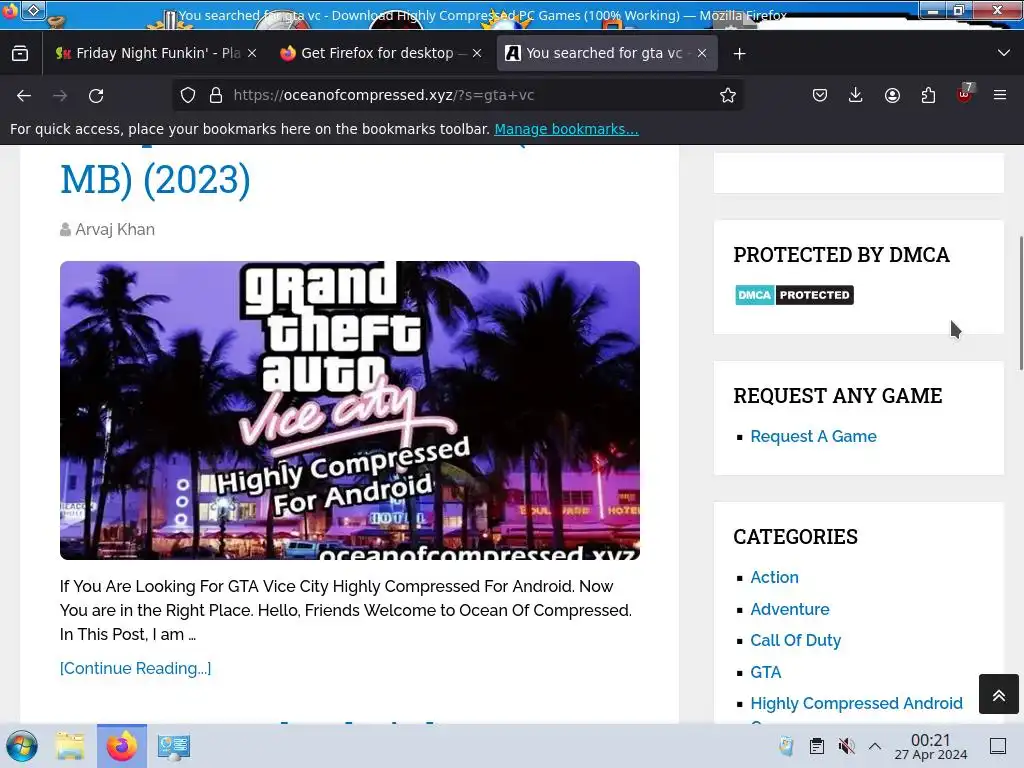Click the DMCA Protected badge
Viewport: 1024px width, 768px height.
[x=794, y=295]
